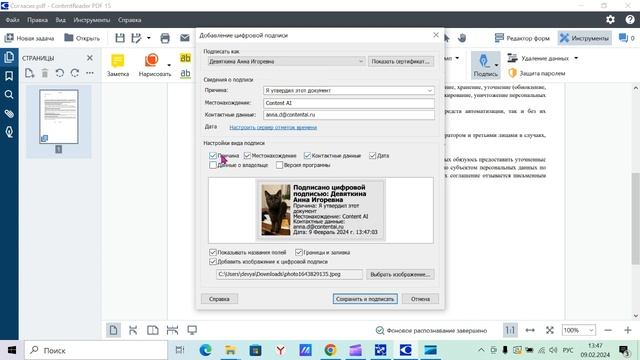Open the Подписать как certificate dropdown
Screen dimensions: 640x360
pos(286,61)
